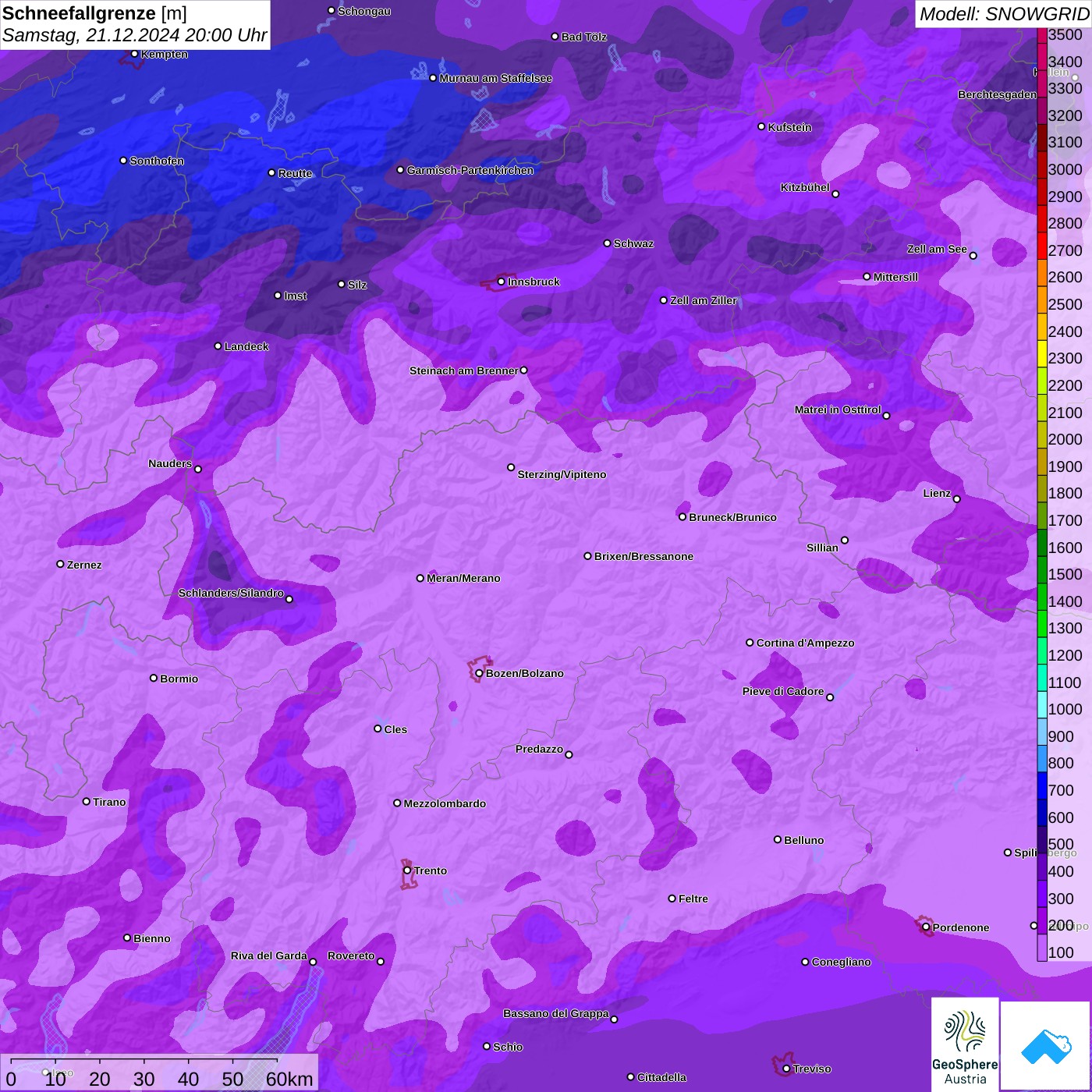Click the 'Berchtesgaden' label

[997, 94]
